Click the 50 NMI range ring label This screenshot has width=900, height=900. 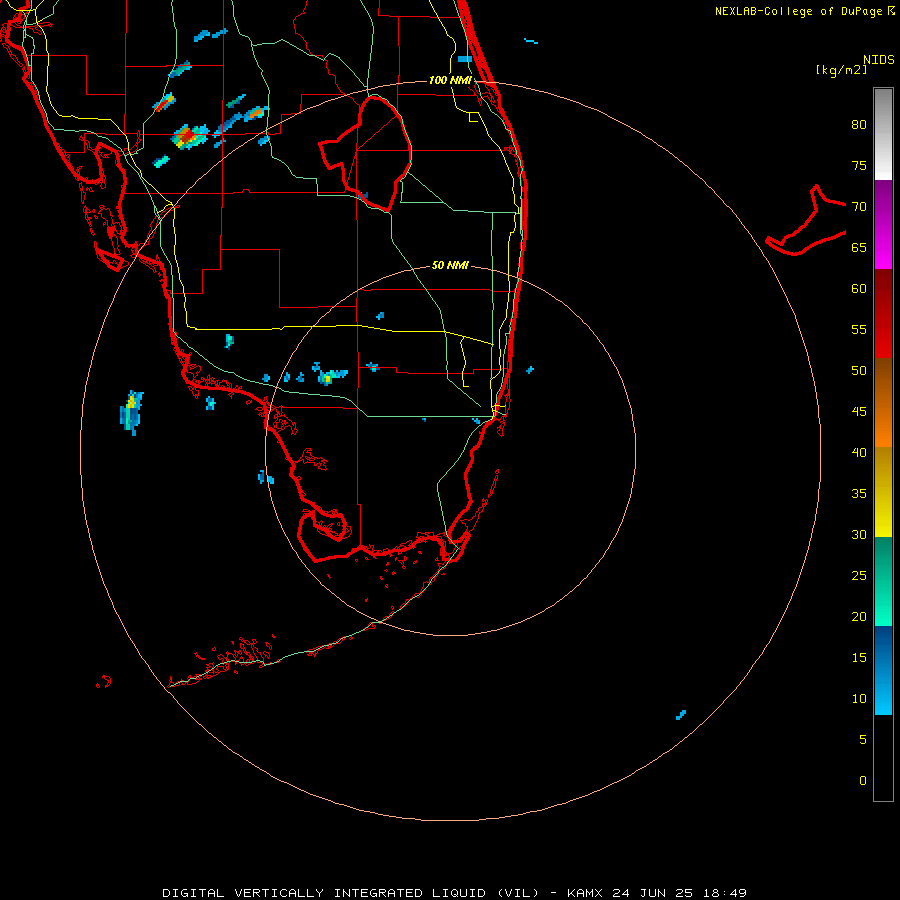click(x=450, y=265)
